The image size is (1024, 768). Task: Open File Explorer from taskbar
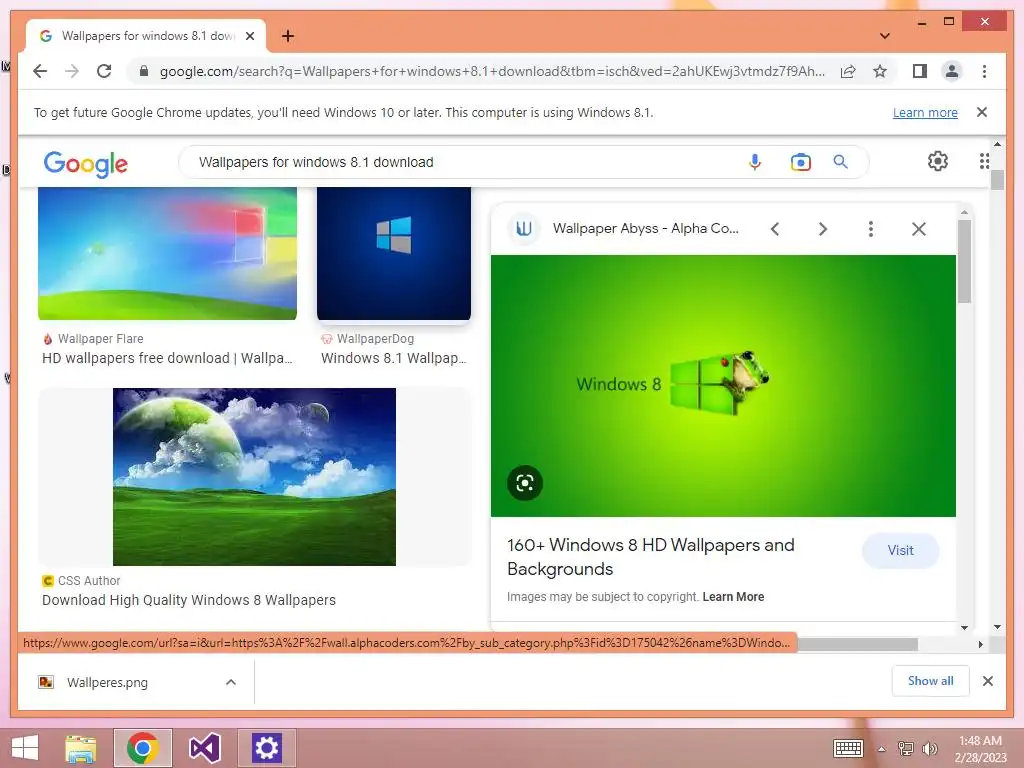[81, 748]
